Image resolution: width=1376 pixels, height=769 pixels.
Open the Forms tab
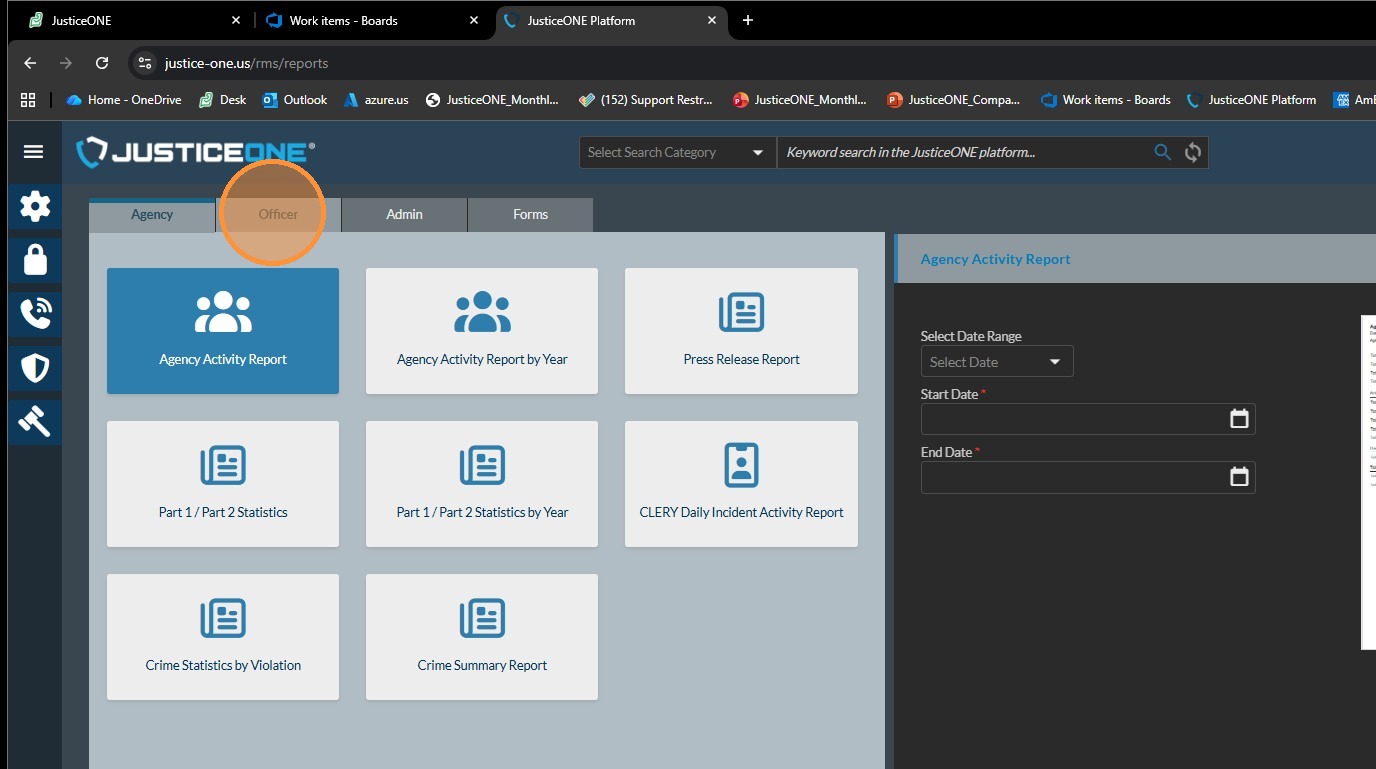tap(530, 214)
